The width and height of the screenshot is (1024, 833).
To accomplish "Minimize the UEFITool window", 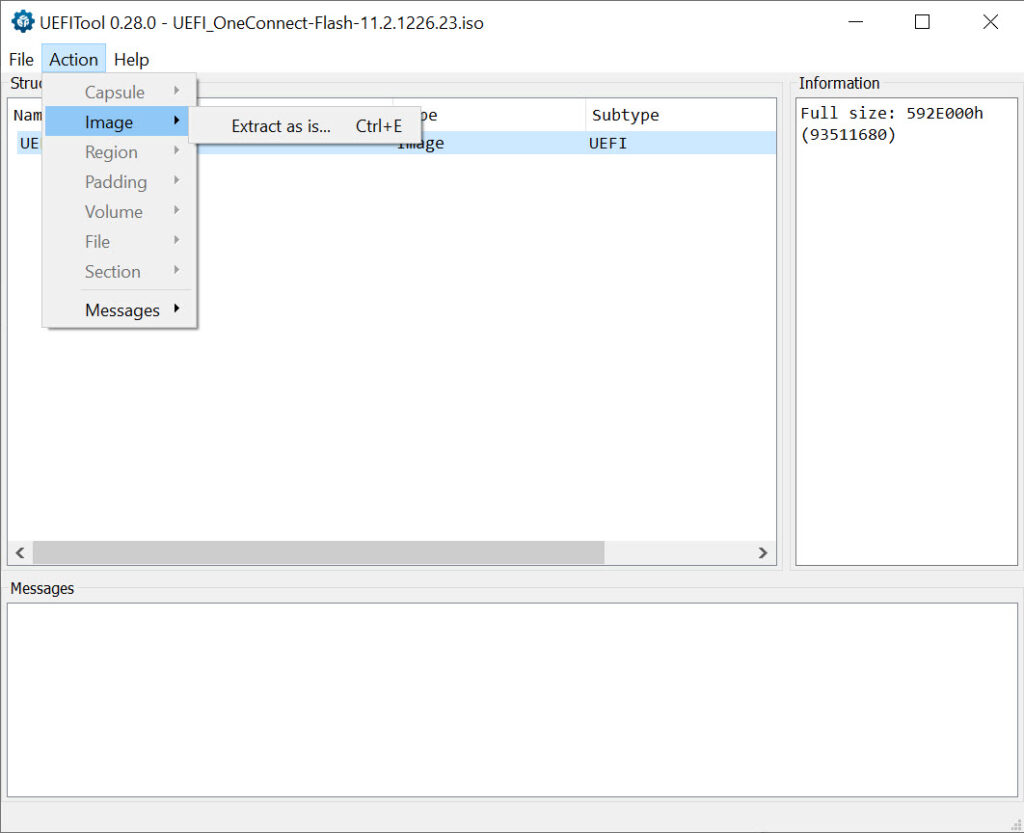I will 856,22.
